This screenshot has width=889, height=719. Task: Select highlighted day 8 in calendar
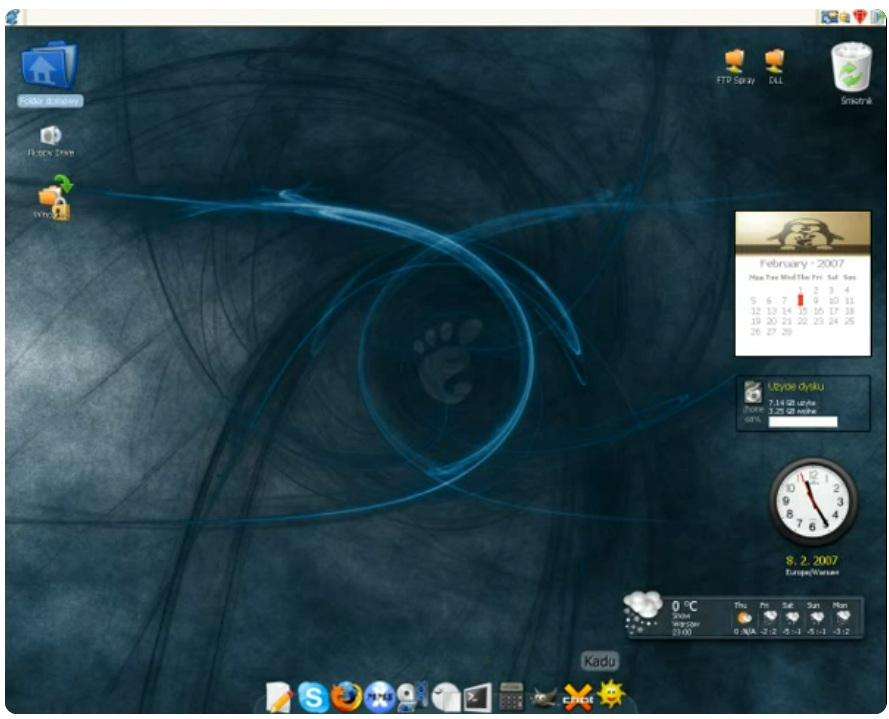click(x=800, y=300)
